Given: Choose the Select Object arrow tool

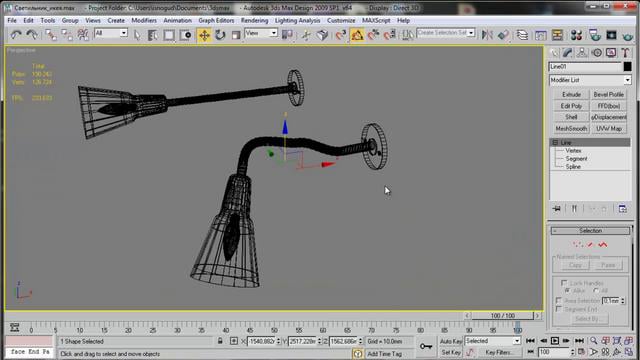Looking at the screenshot, I should (x=137, y=35).
